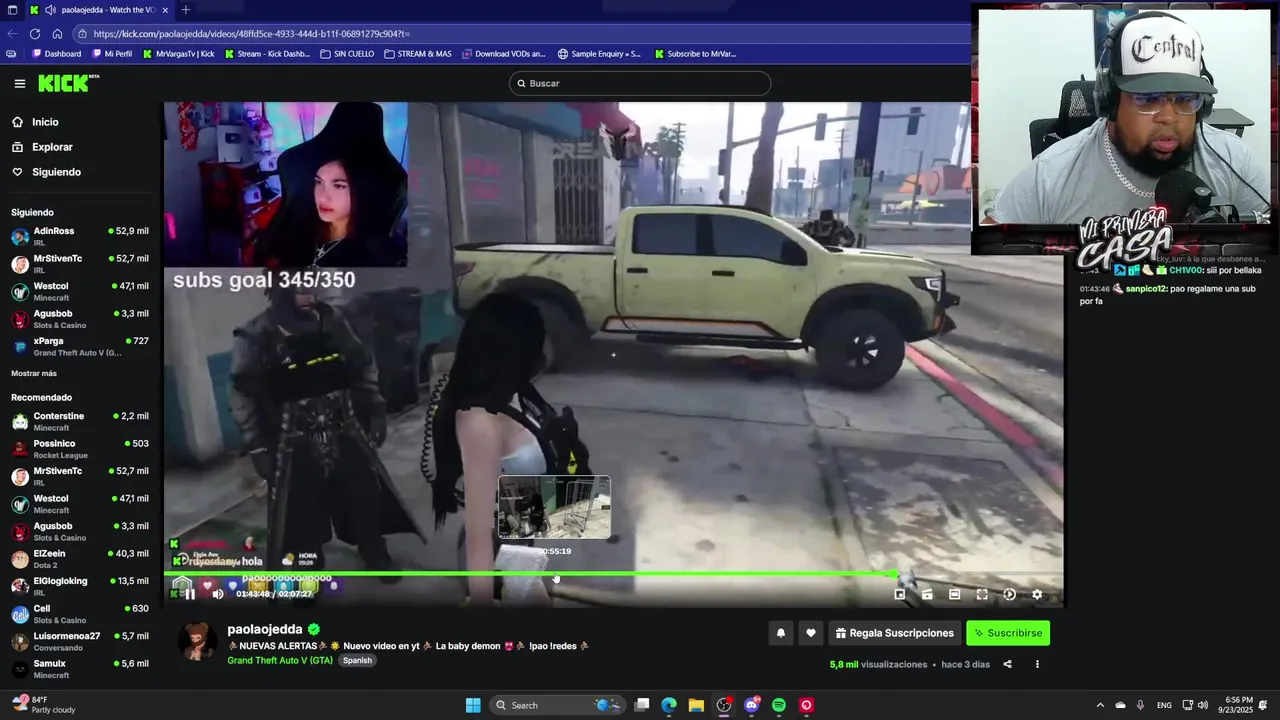Open Windows Start menu
The width and height of the screenshot is (1280, 720).
point(473,705)
